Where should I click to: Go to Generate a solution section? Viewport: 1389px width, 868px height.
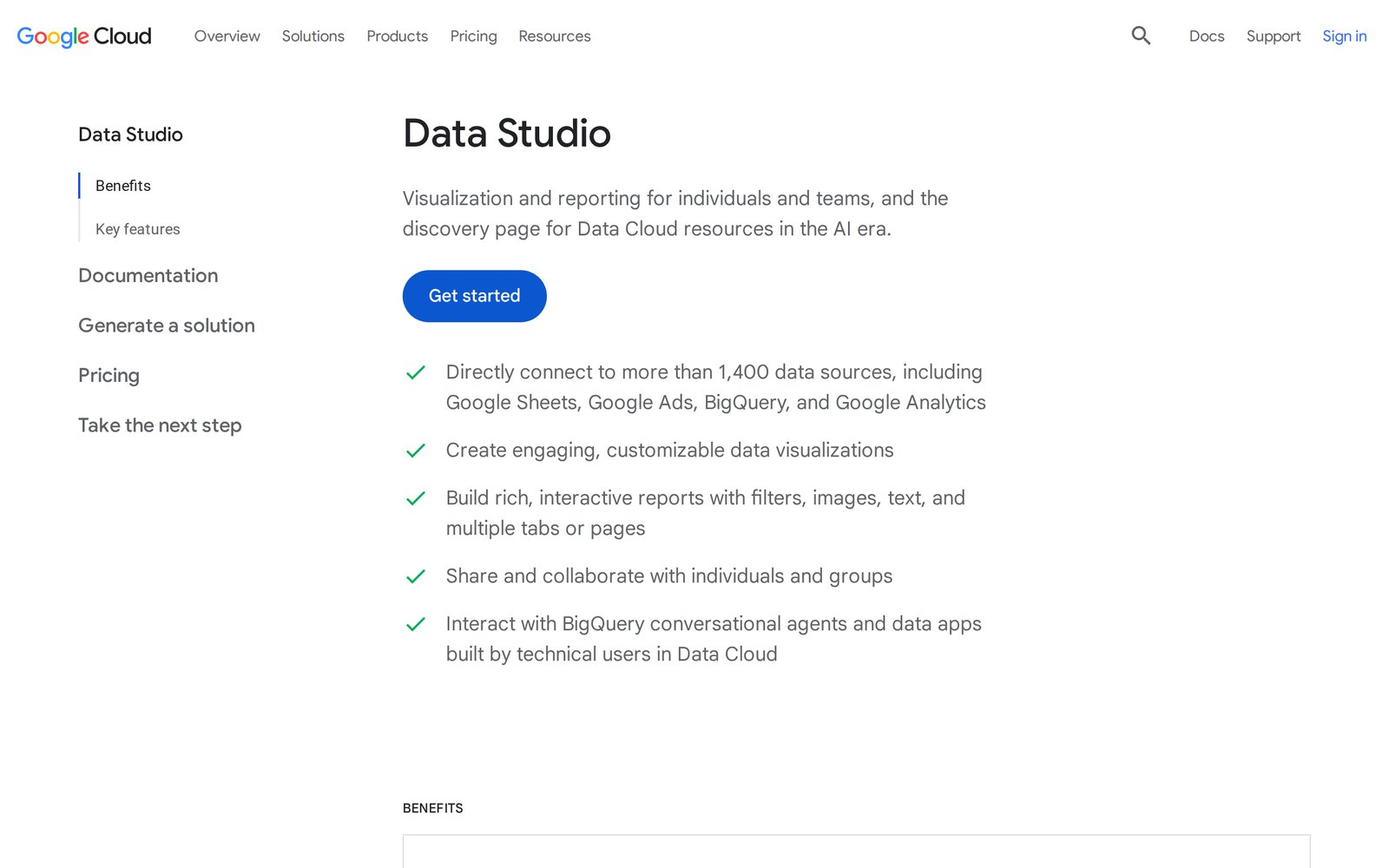(x=167, y=325)
